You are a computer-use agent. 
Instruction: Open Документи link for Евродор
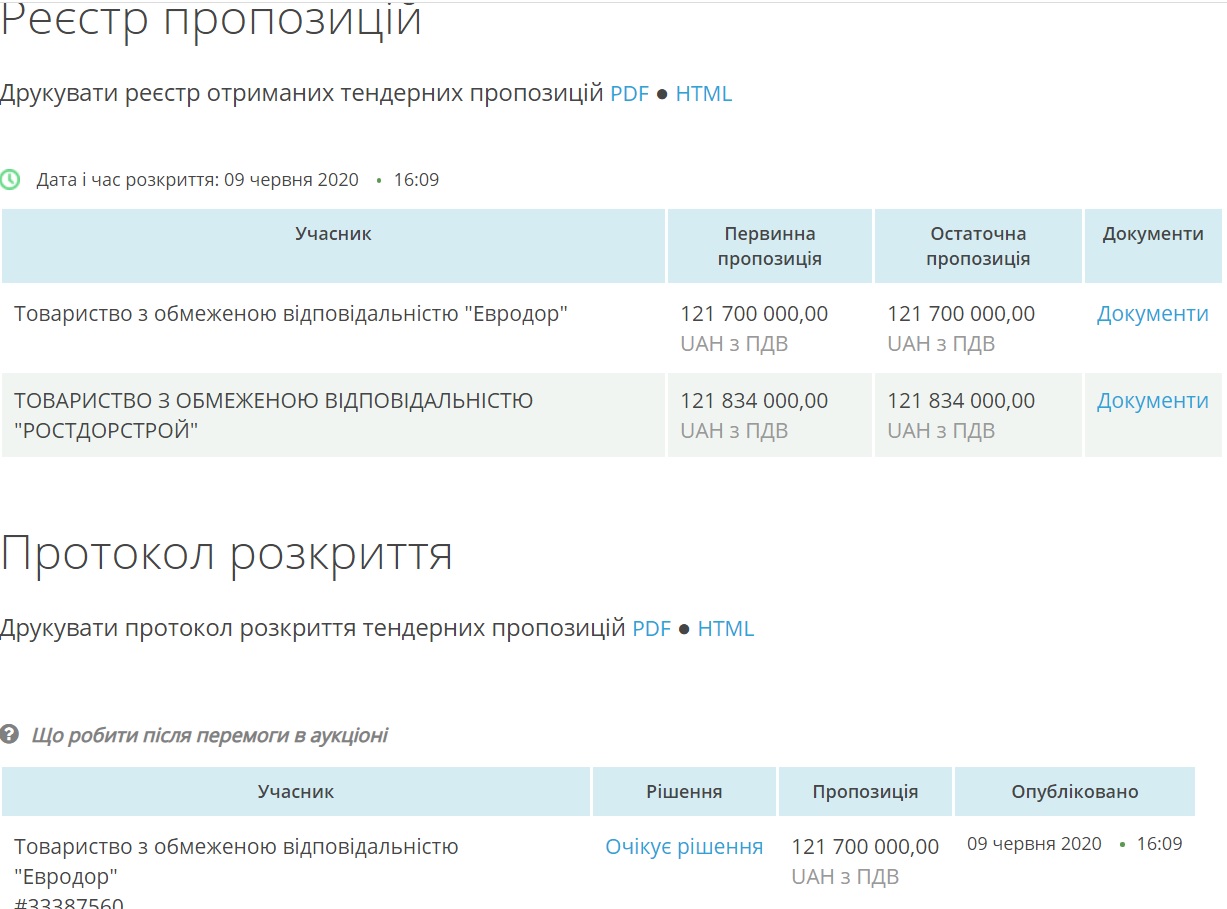click(x=1152, y=314)
